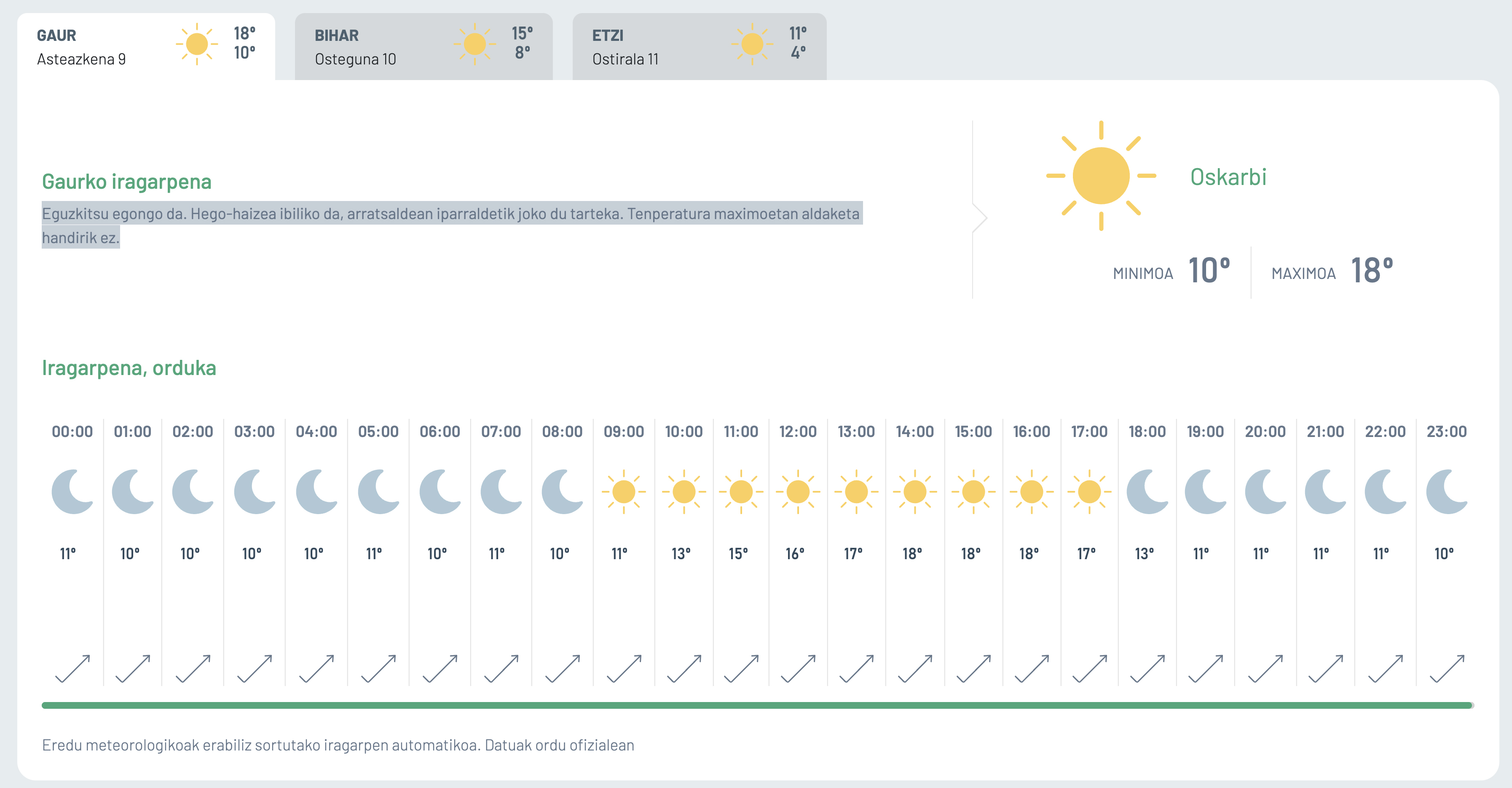1512x788 pixels.
Task: Select the GAUR Asteazkena 9 tab
Action: click(x=146, y=46)
